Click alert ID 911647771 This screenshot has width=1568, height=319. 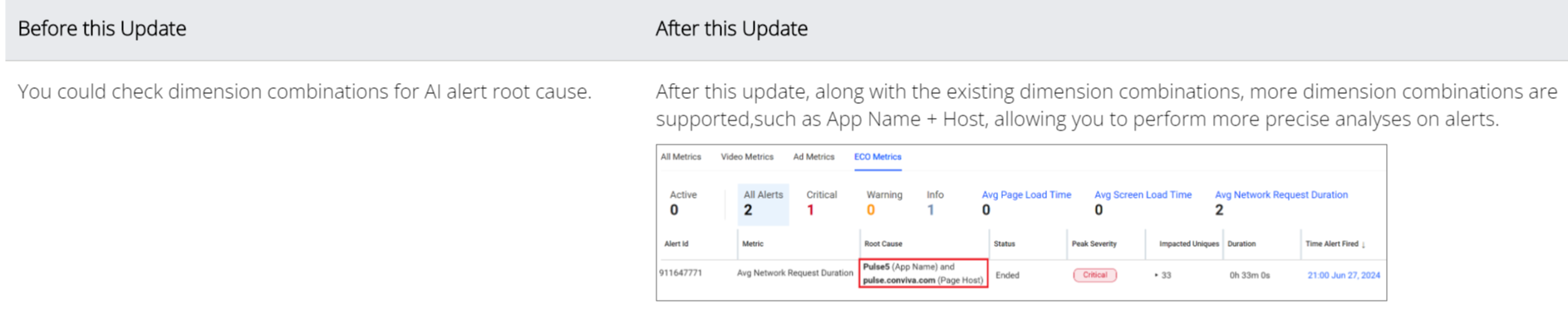coord(681,273)
